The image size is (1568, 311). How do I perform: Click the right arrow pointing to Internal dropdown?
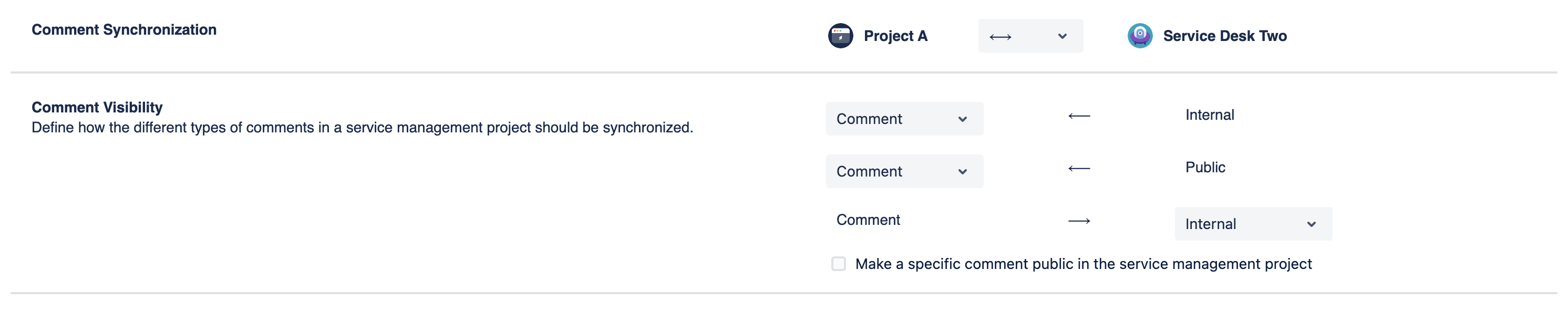point(1079,221)
